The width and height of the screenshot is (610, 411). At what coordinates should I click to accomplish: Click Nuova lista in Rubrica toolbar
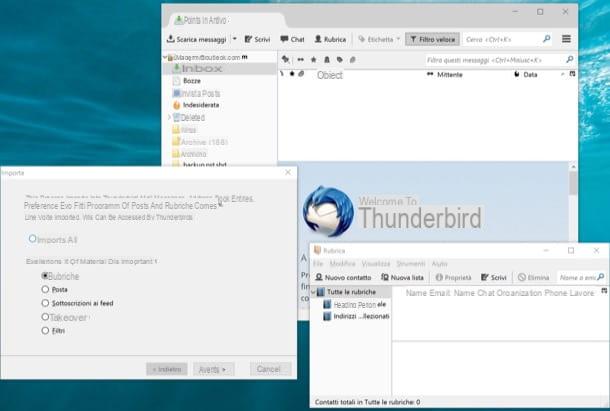click(x=402, y=278)
